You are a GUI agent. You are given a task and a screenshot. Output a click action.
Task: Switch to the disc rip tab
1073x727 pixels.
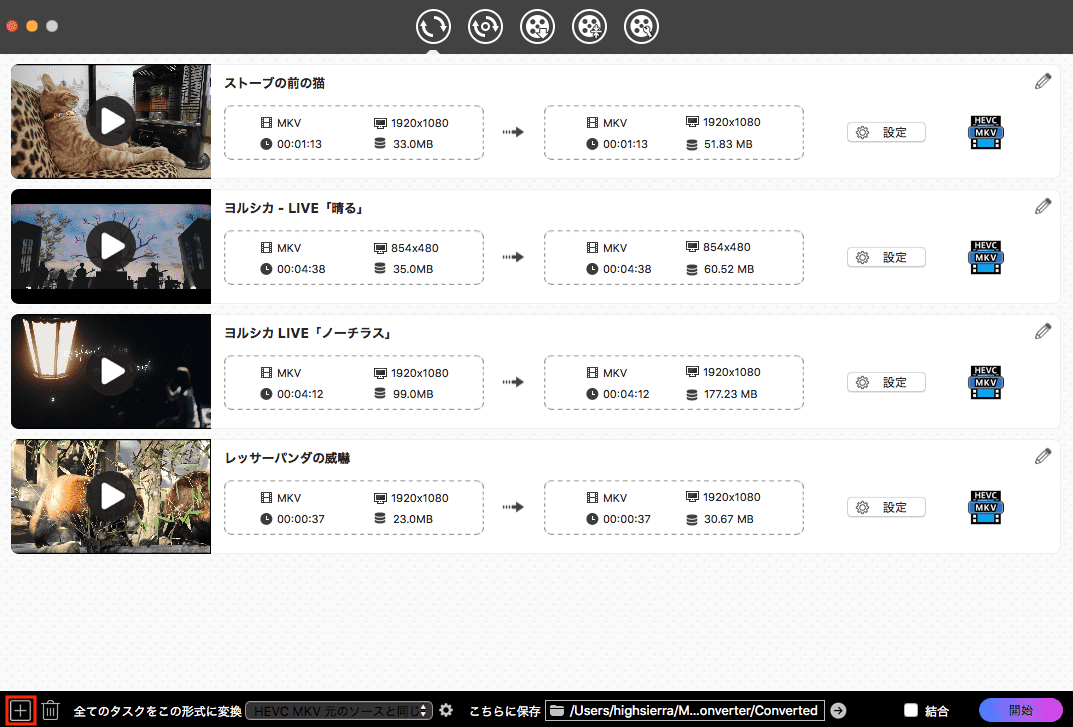tap(485, 27)
